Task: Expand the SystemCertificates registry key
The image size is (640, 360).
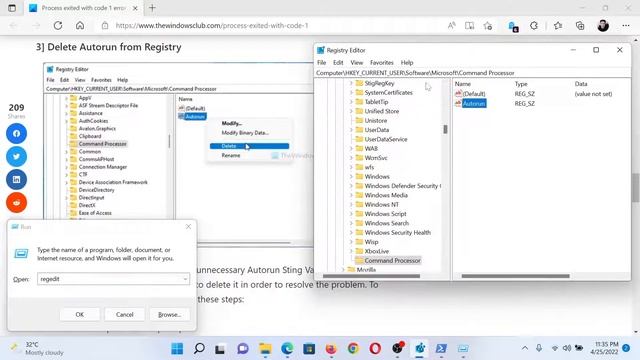Action: pos(351,93)
